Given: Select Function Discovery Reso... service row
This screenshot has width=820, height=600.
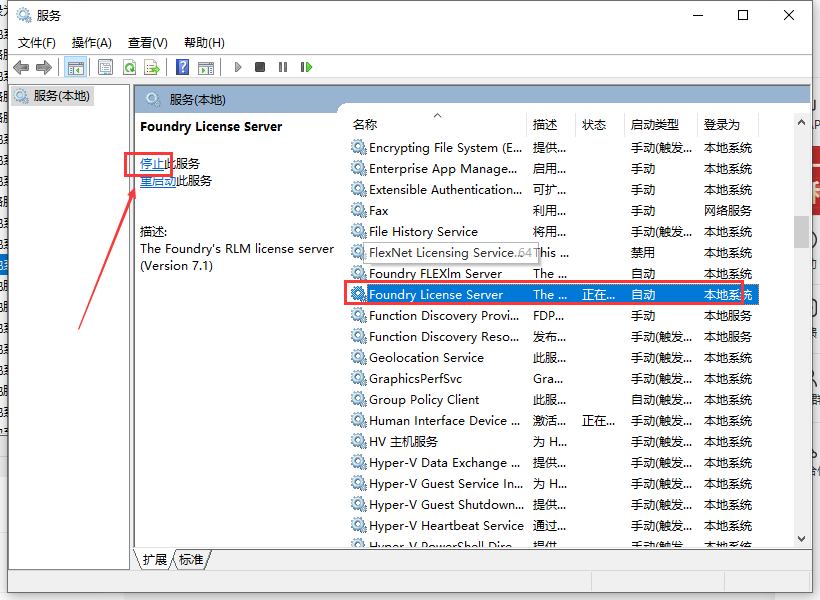Looking at the screenshot, I should 553,336.
